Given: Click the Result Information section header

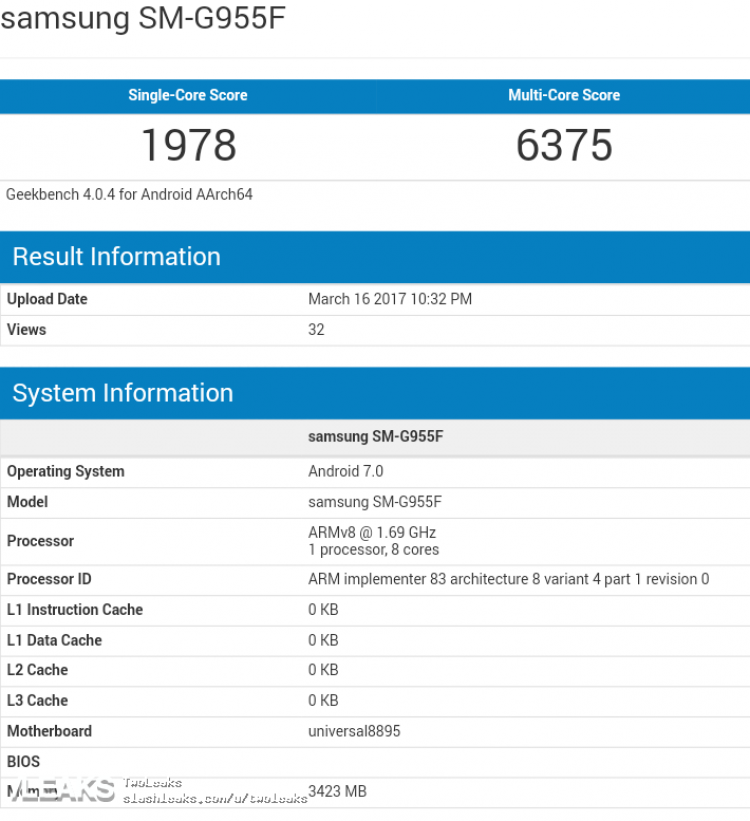Looking at the screenshot, I should tap(116, 256).
